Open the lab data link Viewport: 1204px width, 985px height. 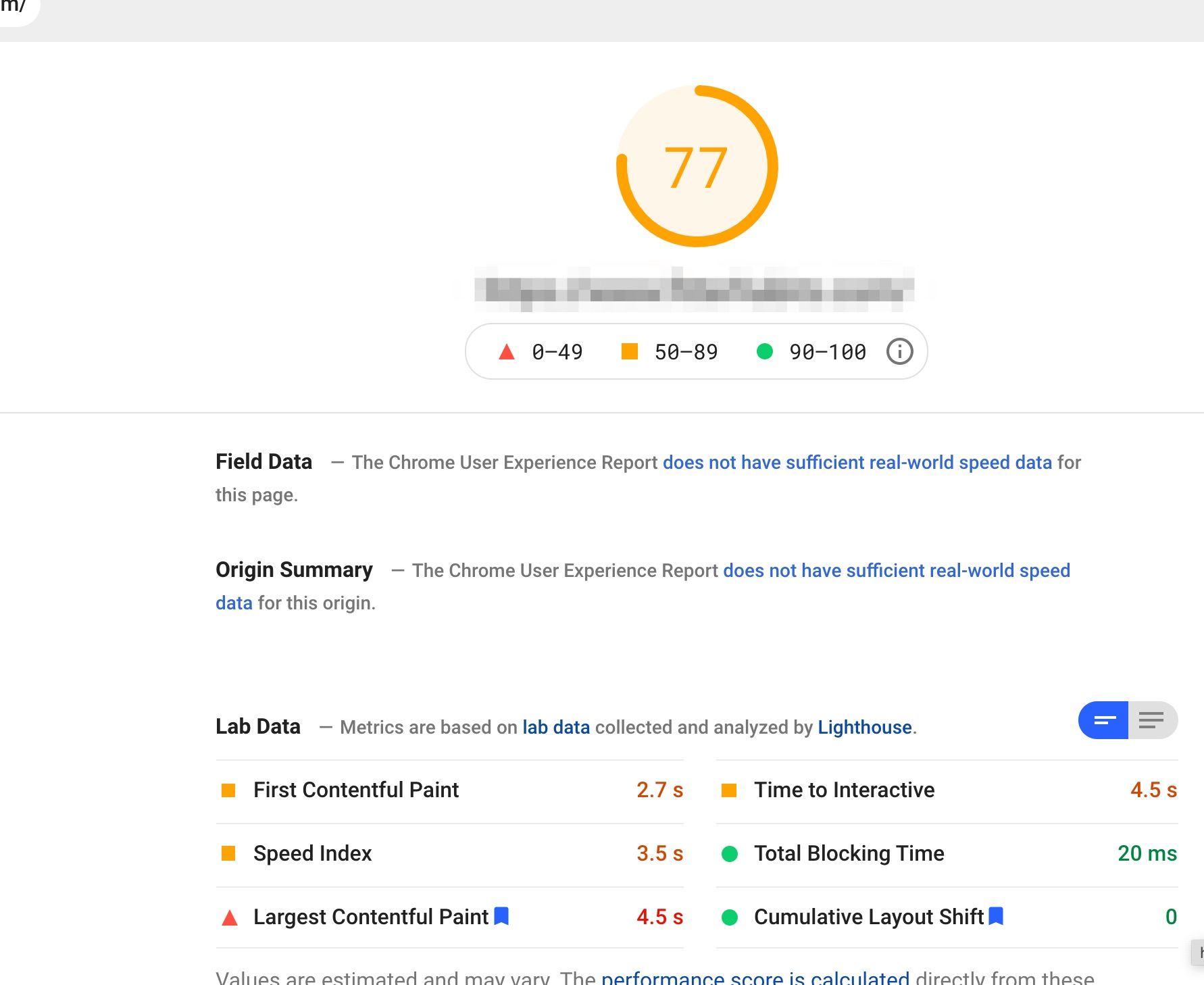click(x=555, y=727)
